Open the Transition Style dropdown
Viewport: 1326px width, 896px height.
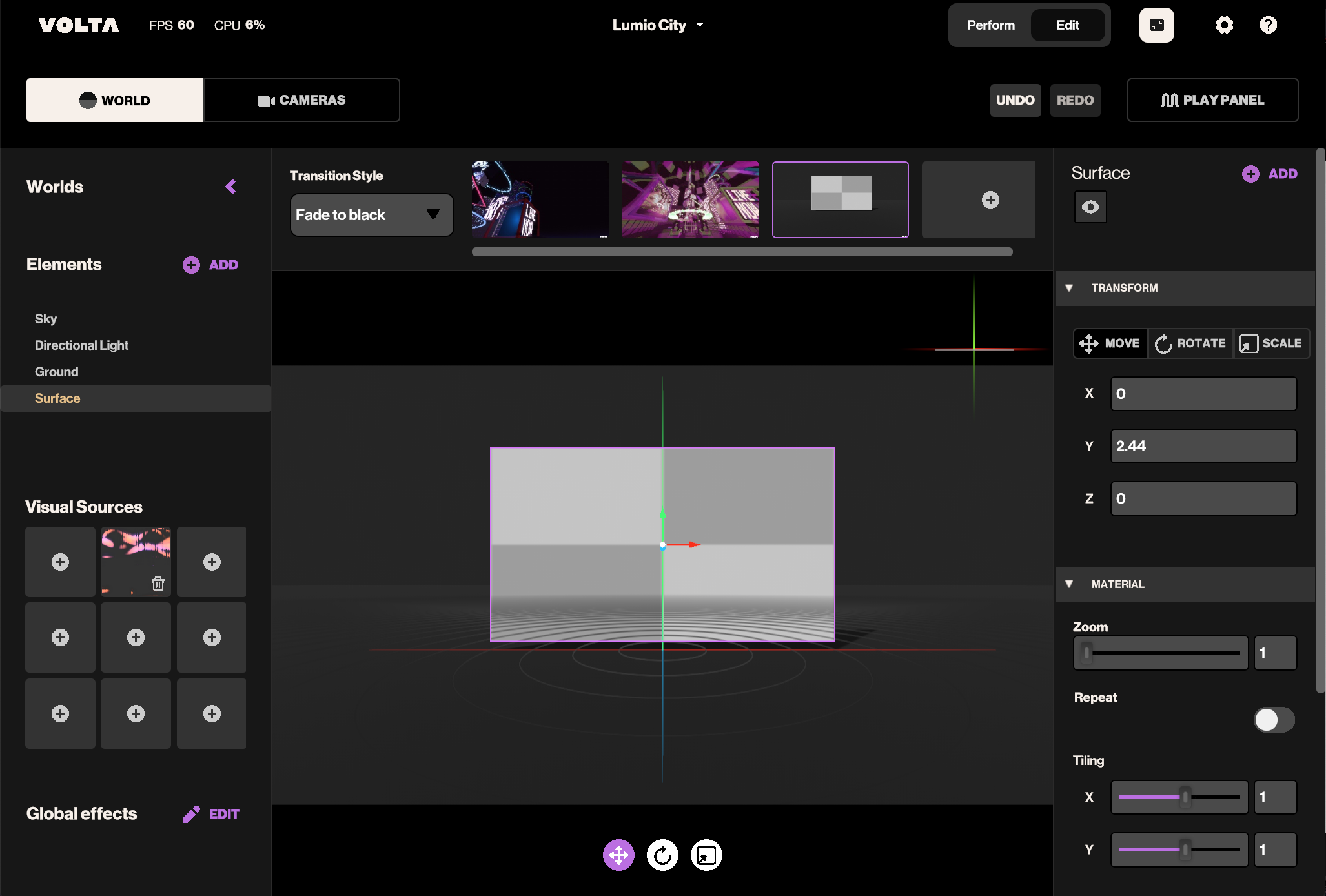(x=371, y=215)
